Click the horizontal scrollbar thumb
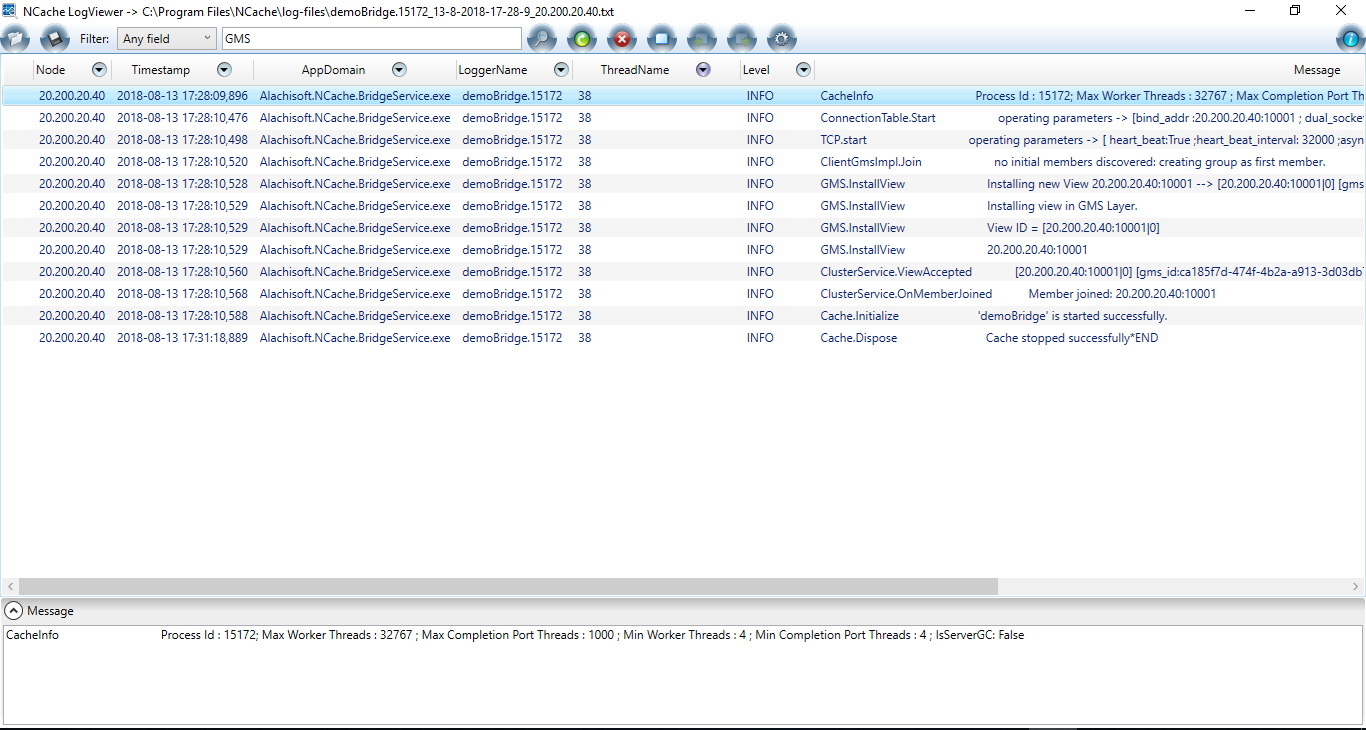Viewport: 1366px width, 730px height. [x=508, y=587]
